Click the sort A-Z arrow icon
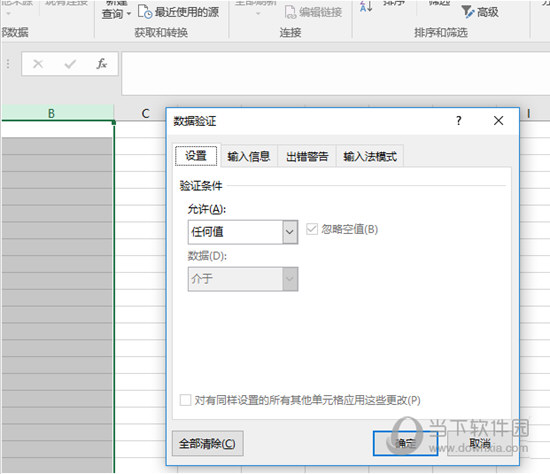550x474 pixels. pos(365,6)
